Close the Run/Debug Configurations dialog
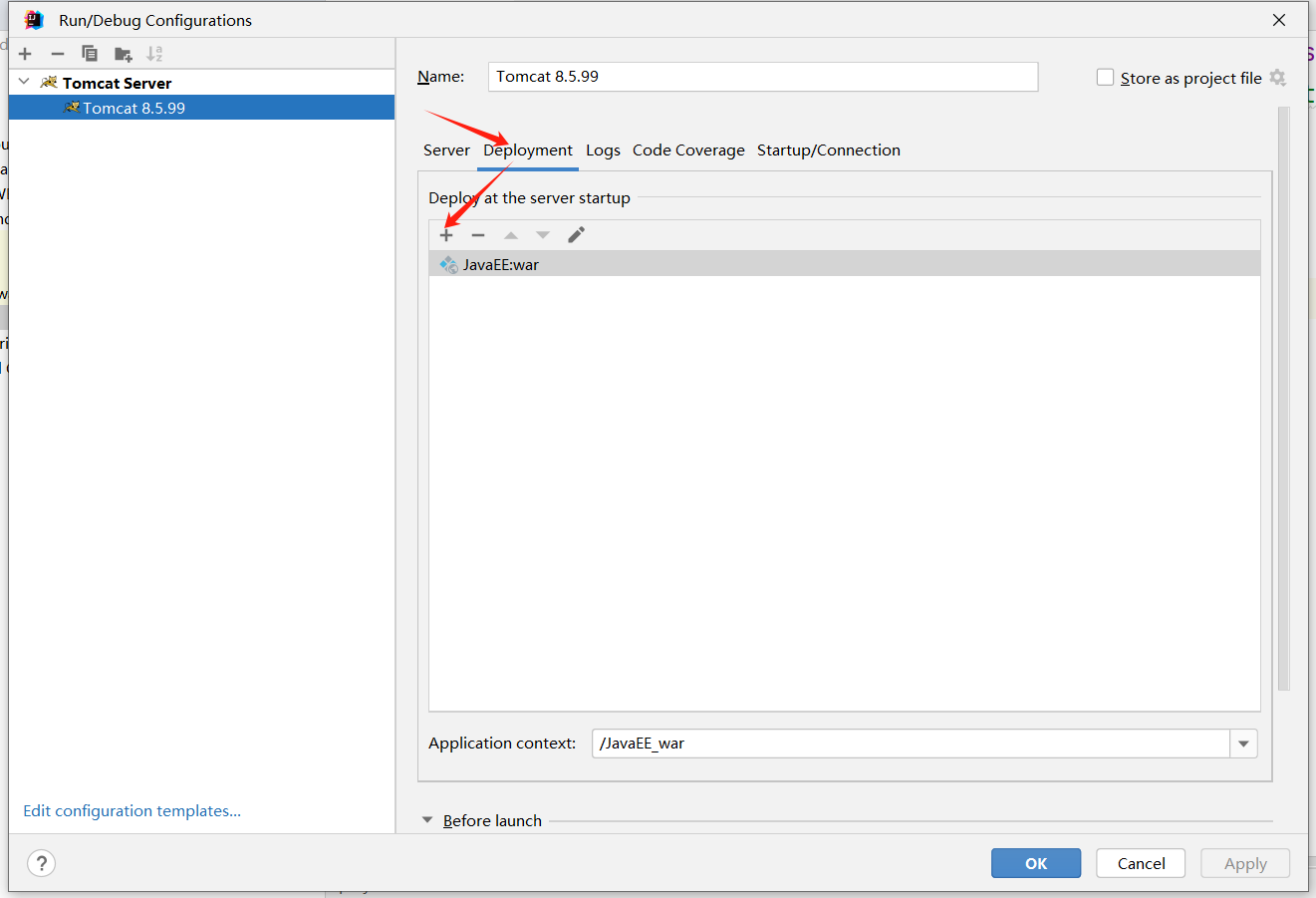 tap(1279, 20)
